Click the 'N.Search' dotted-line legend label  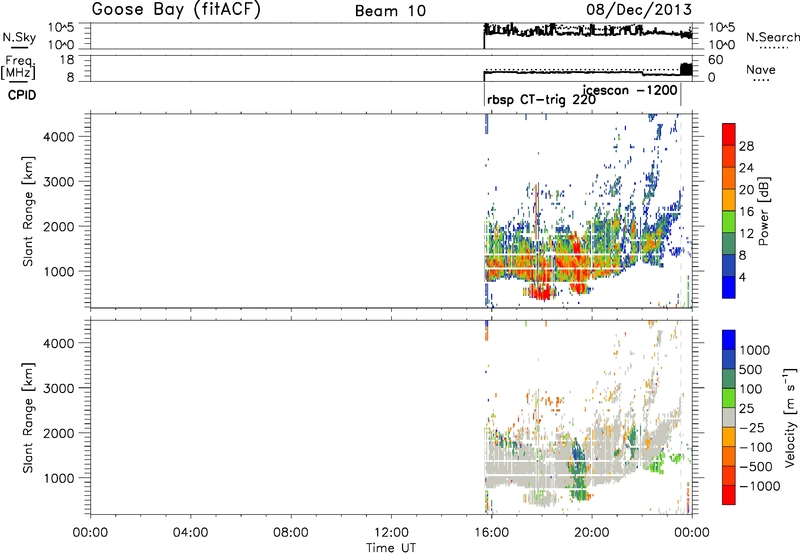[772, 37]
